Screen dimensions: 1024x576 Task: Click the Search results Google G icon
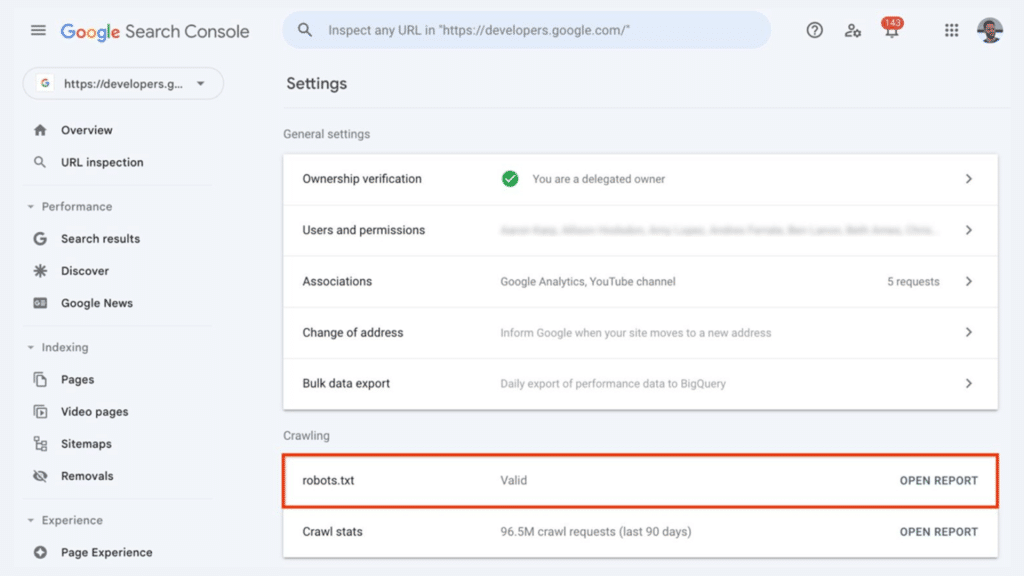[40, 238]
